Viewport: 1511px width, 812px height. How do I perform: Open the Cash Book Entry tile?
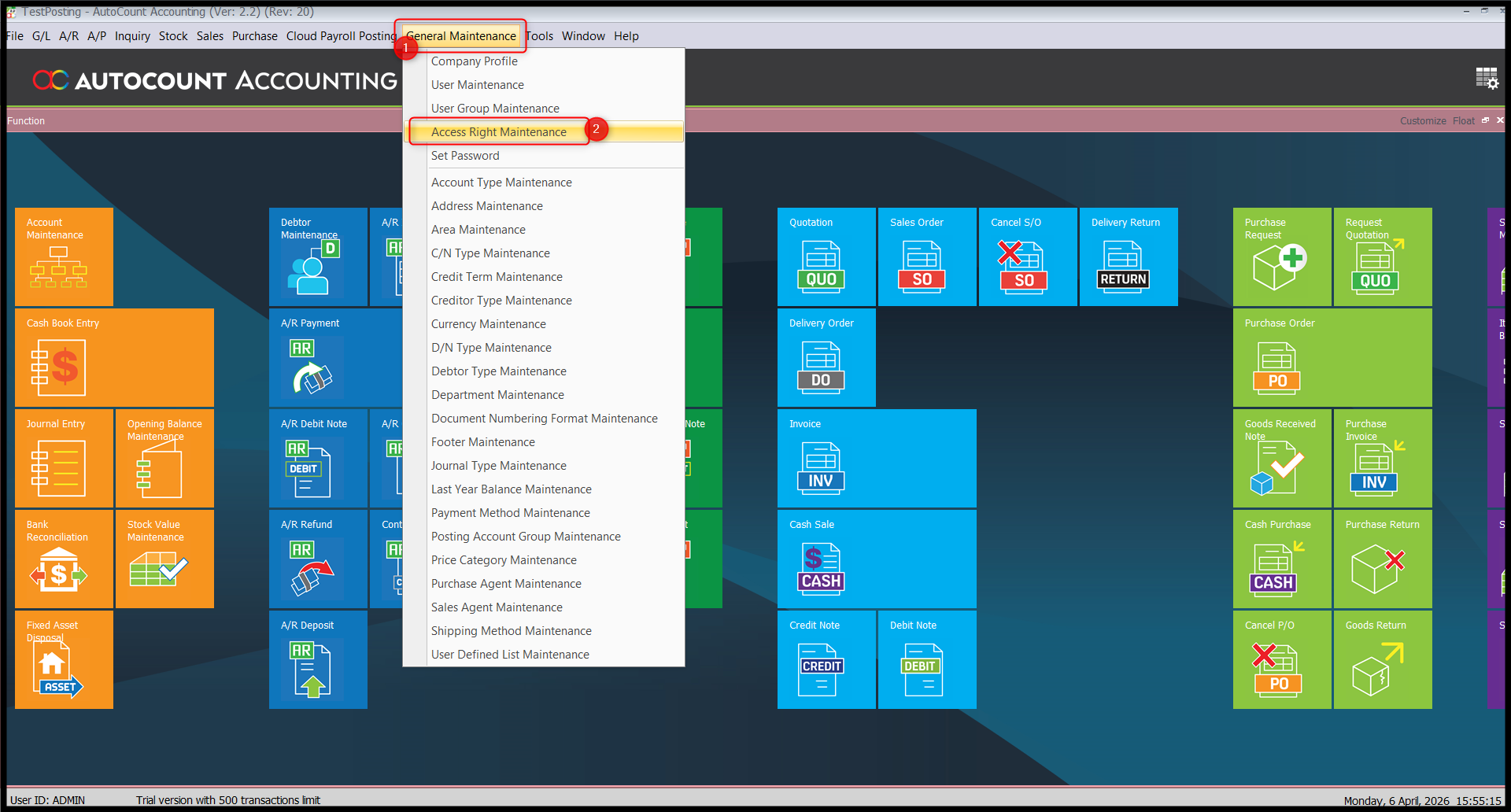coord(114,357)
